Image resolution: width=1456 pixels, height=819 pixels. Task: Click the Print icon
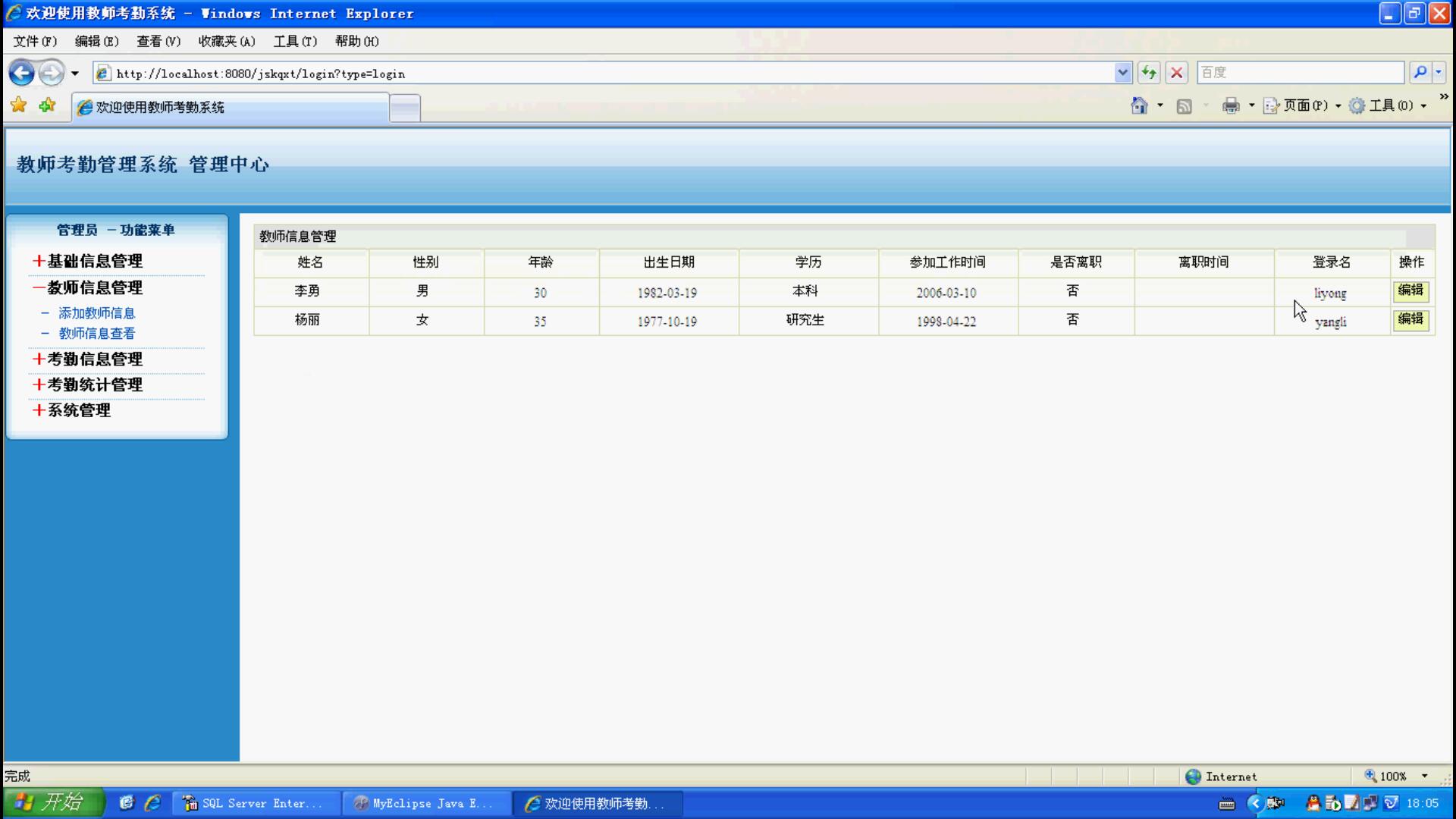tap(1231, 105)
